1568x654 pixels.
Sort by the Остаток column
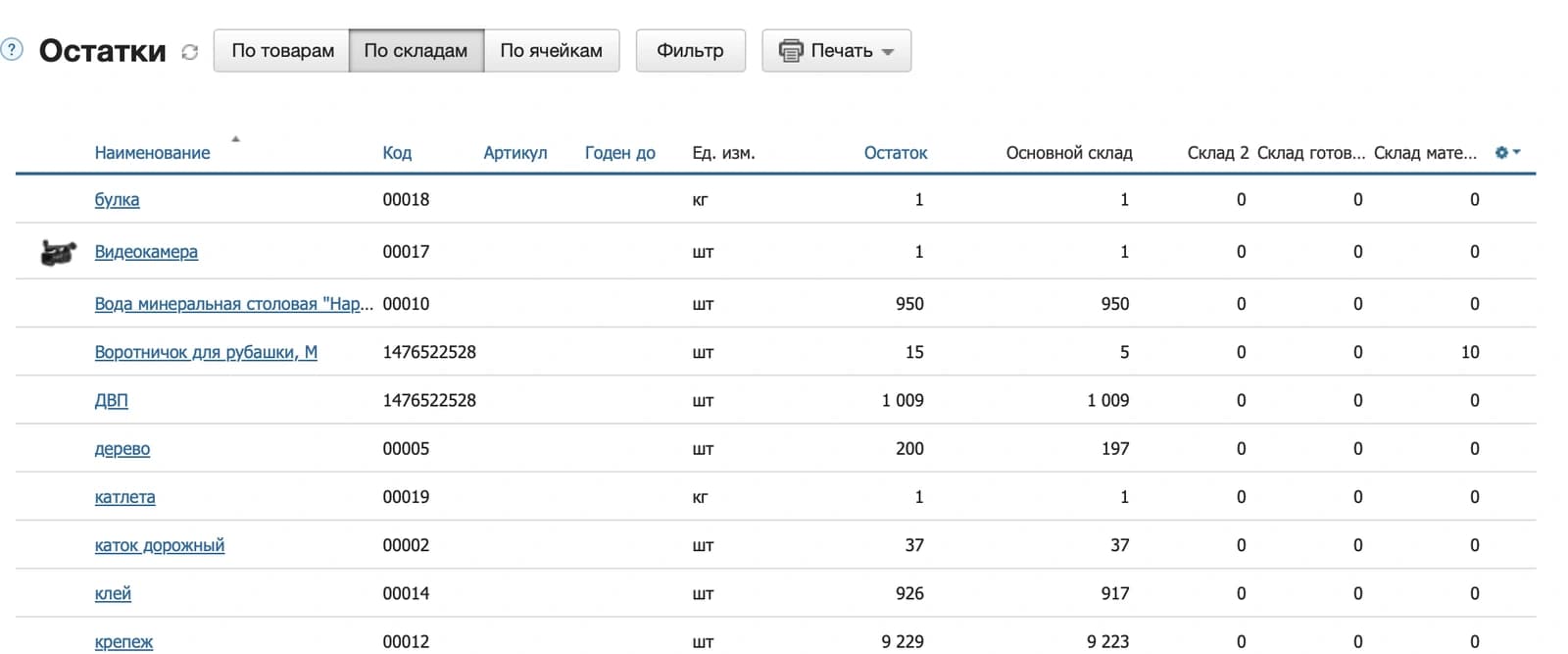pos(896,153)
